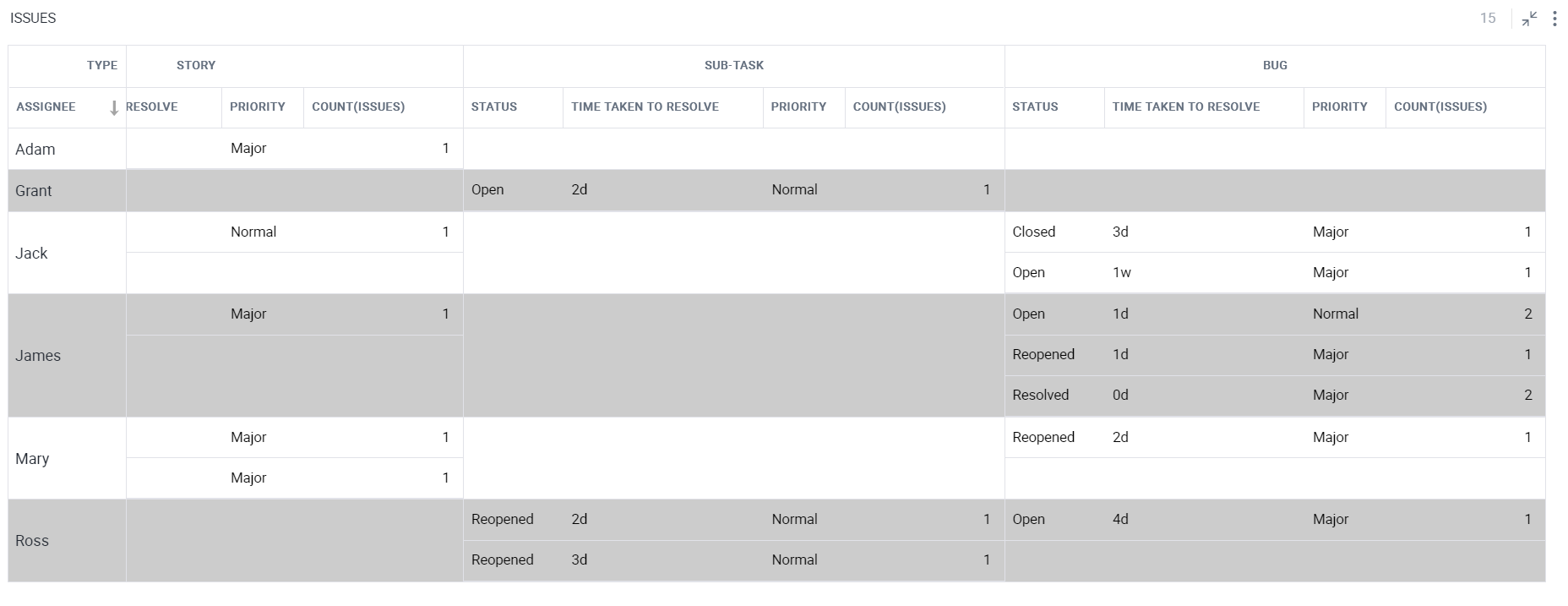Open the three-dot more options menu
1568x606 pixels.
(1554, 19)
